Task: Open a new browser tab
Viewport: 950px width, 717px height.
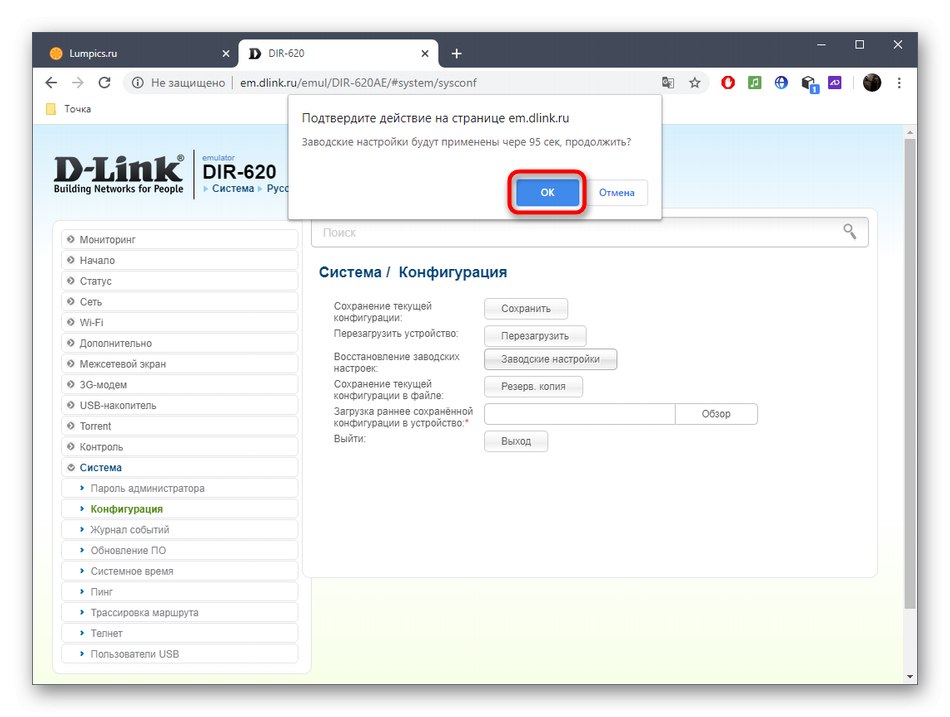Action: (x=456, y=54)
